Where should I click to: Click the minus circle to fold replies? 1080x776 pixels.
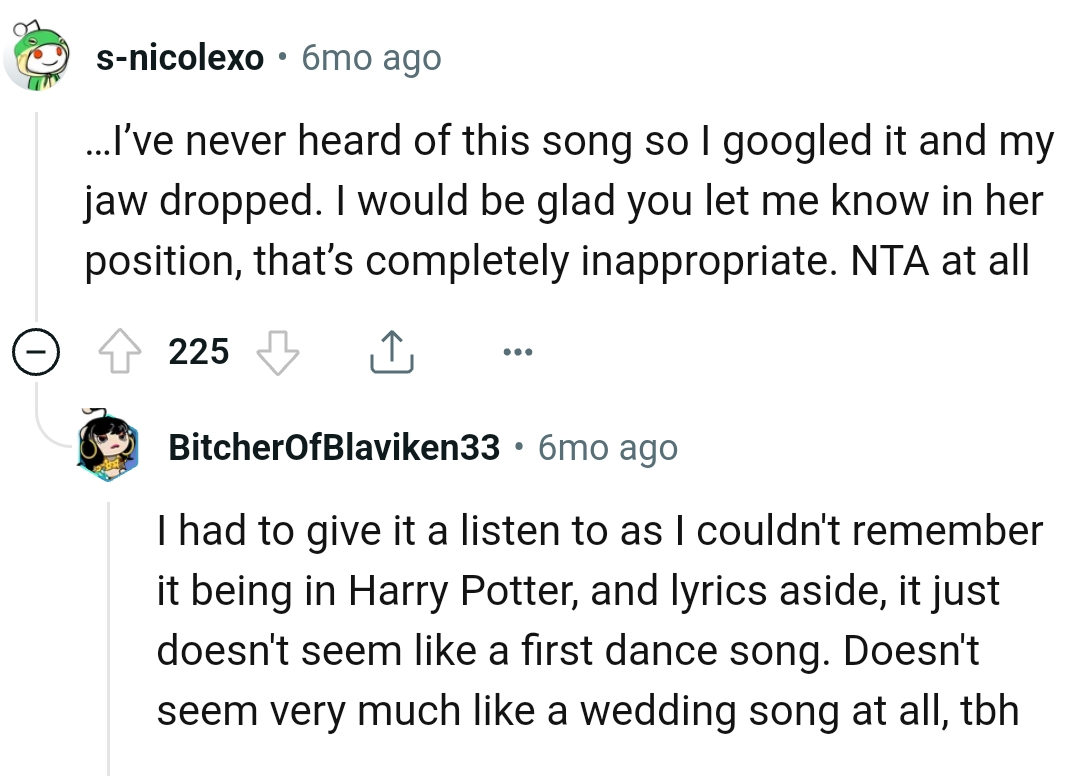pyautogui.click(x=36, y=351)
